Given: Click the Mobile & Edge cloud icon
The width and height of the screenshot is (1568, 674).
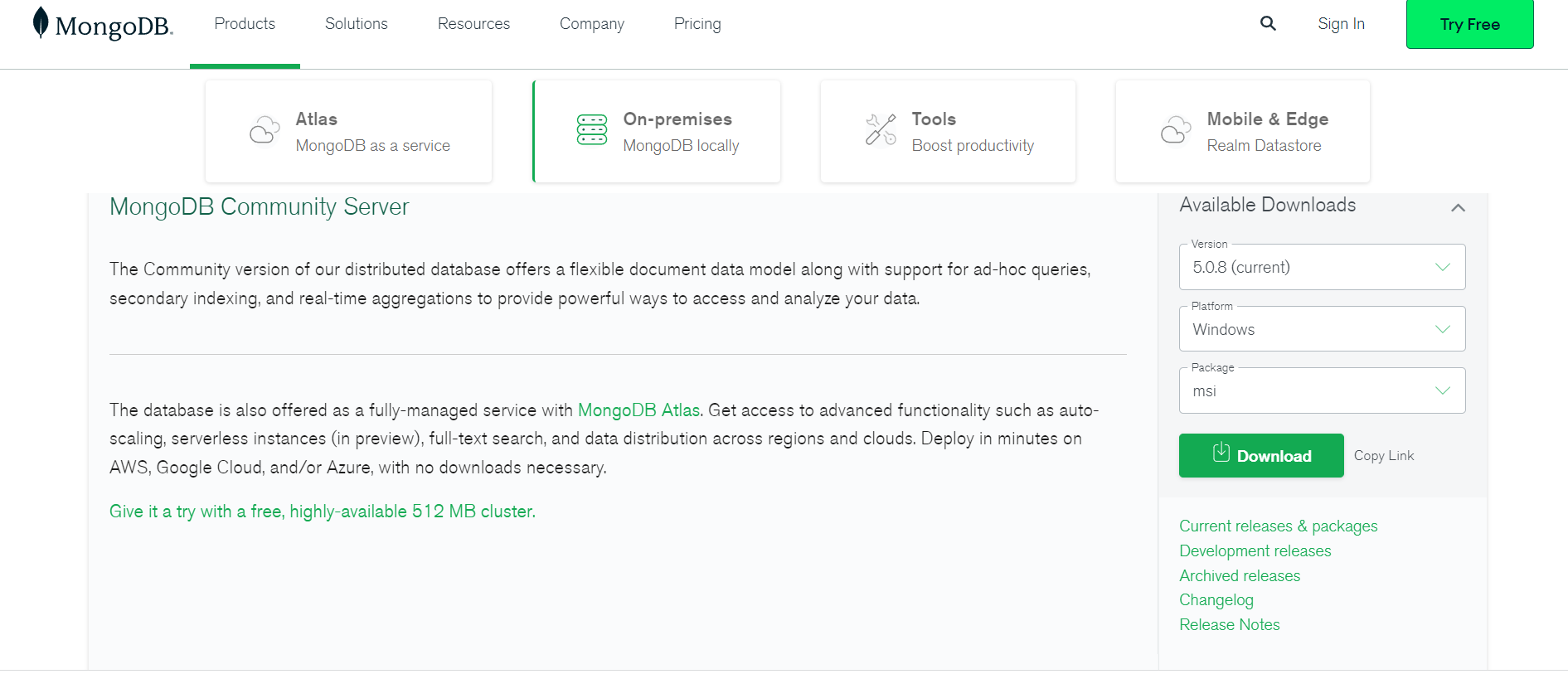Looking at the screenshot, I should point(1176,130).
